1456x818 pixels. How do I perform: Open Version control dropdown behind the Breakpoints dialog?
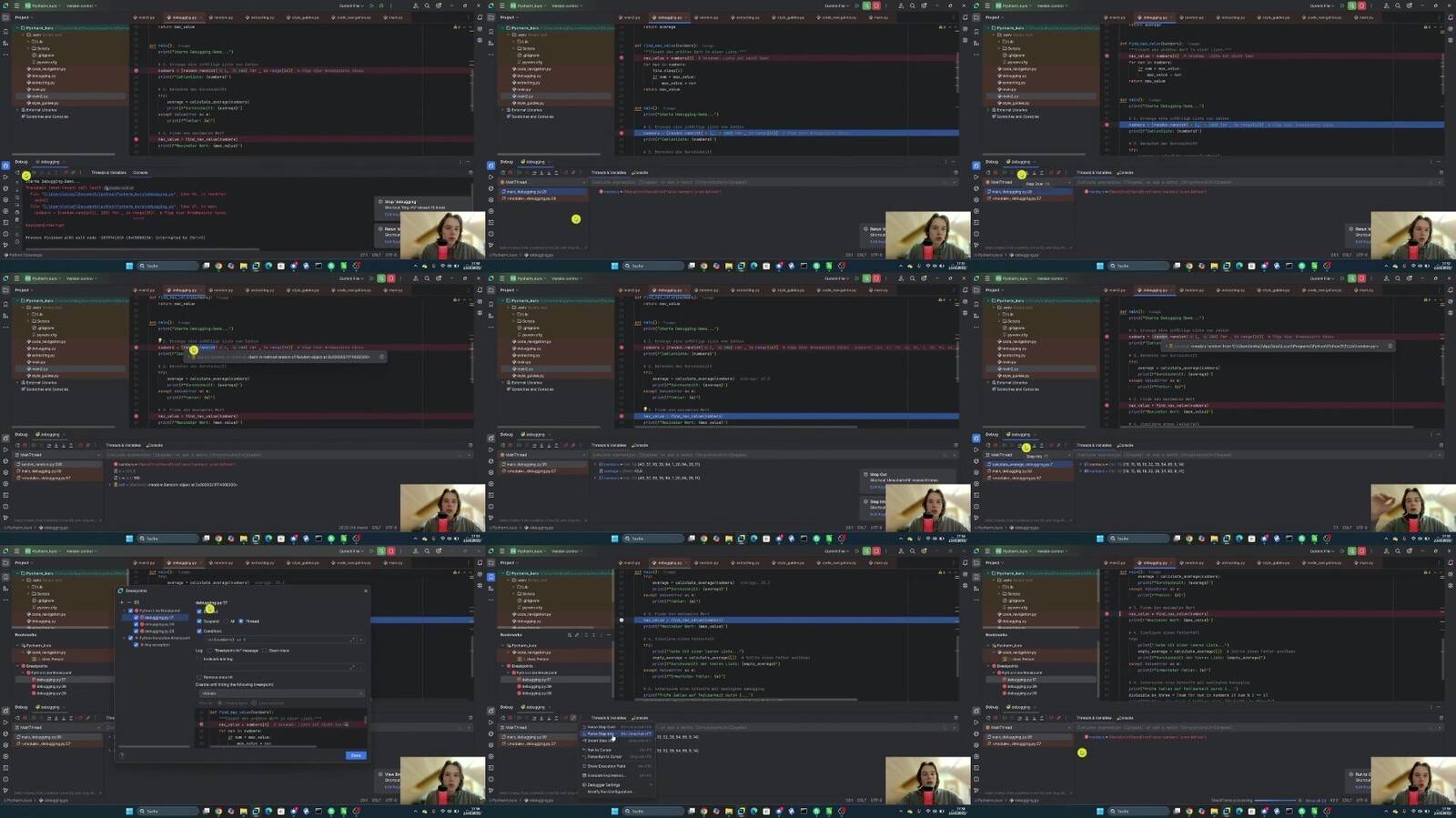pyautogui.click(x=80, y=551)
